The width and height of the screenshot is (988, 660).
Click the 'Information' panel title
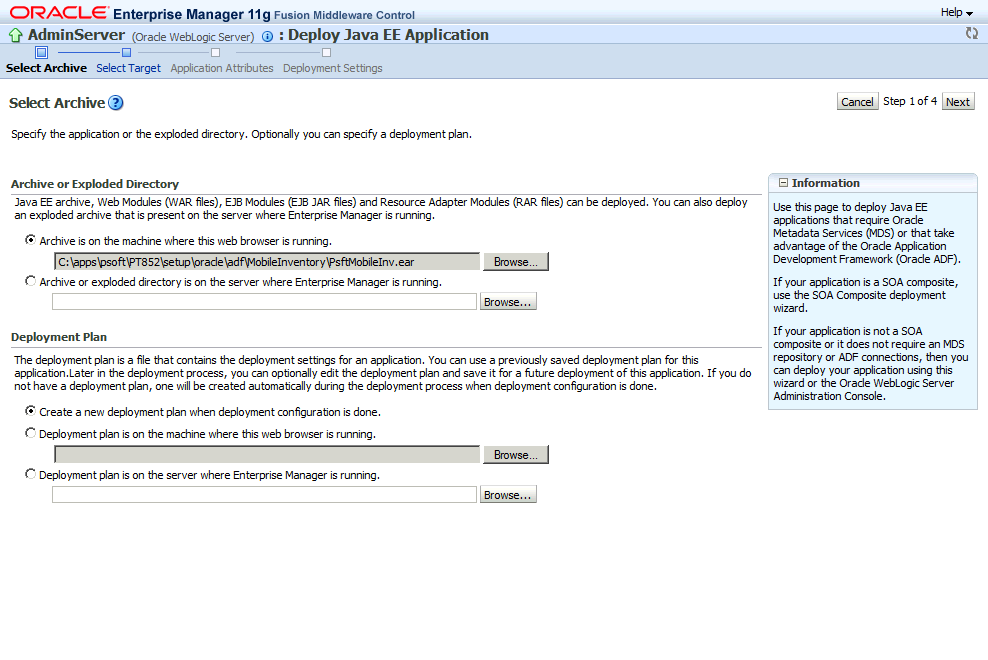[825, 183]
